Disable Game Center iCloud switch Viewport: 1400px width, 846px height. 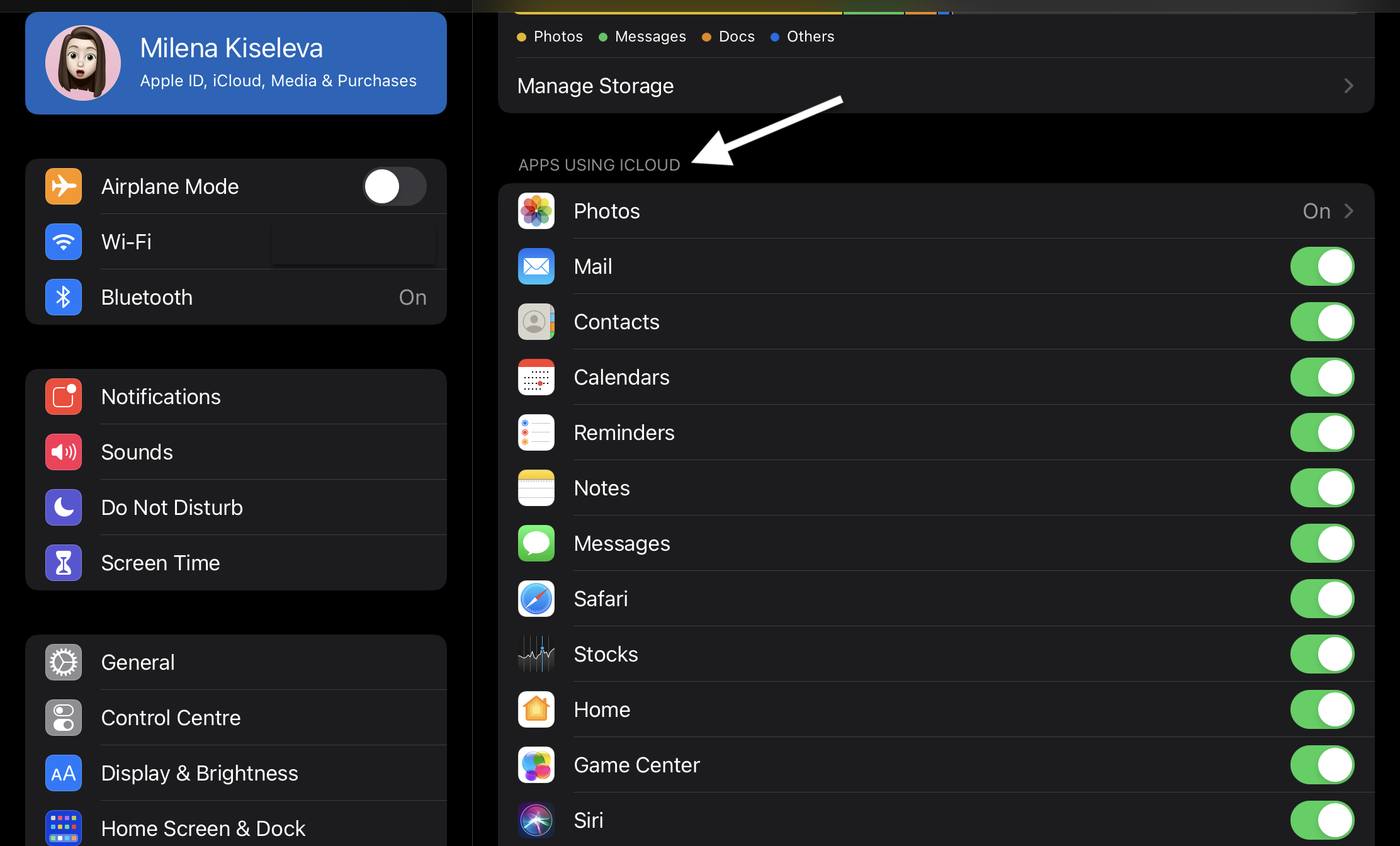pyautogui.click(x=1322, y=765)
